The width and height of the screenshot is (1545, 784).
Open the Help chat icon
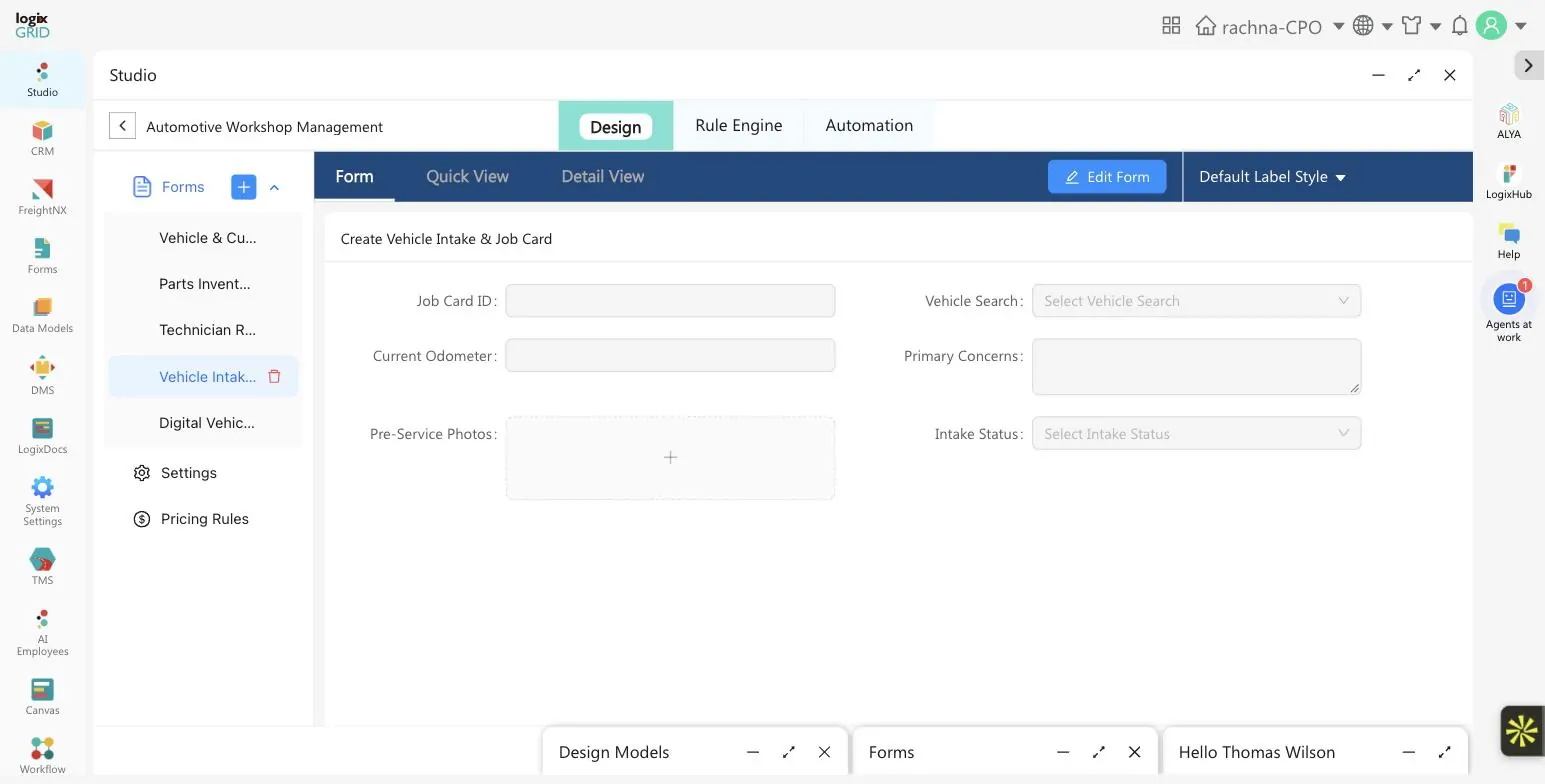pos(1509,242)
